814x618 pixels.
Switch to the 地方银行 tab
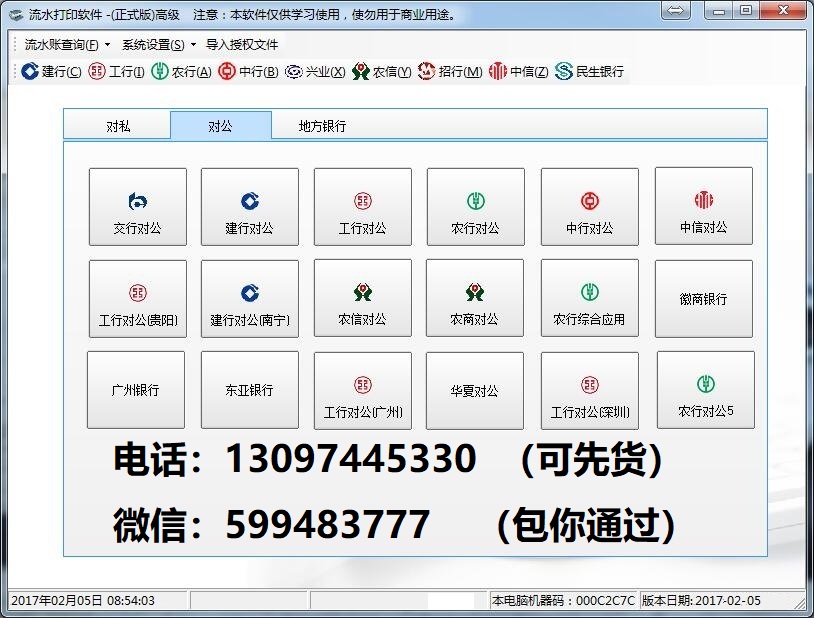coord(322,126)
